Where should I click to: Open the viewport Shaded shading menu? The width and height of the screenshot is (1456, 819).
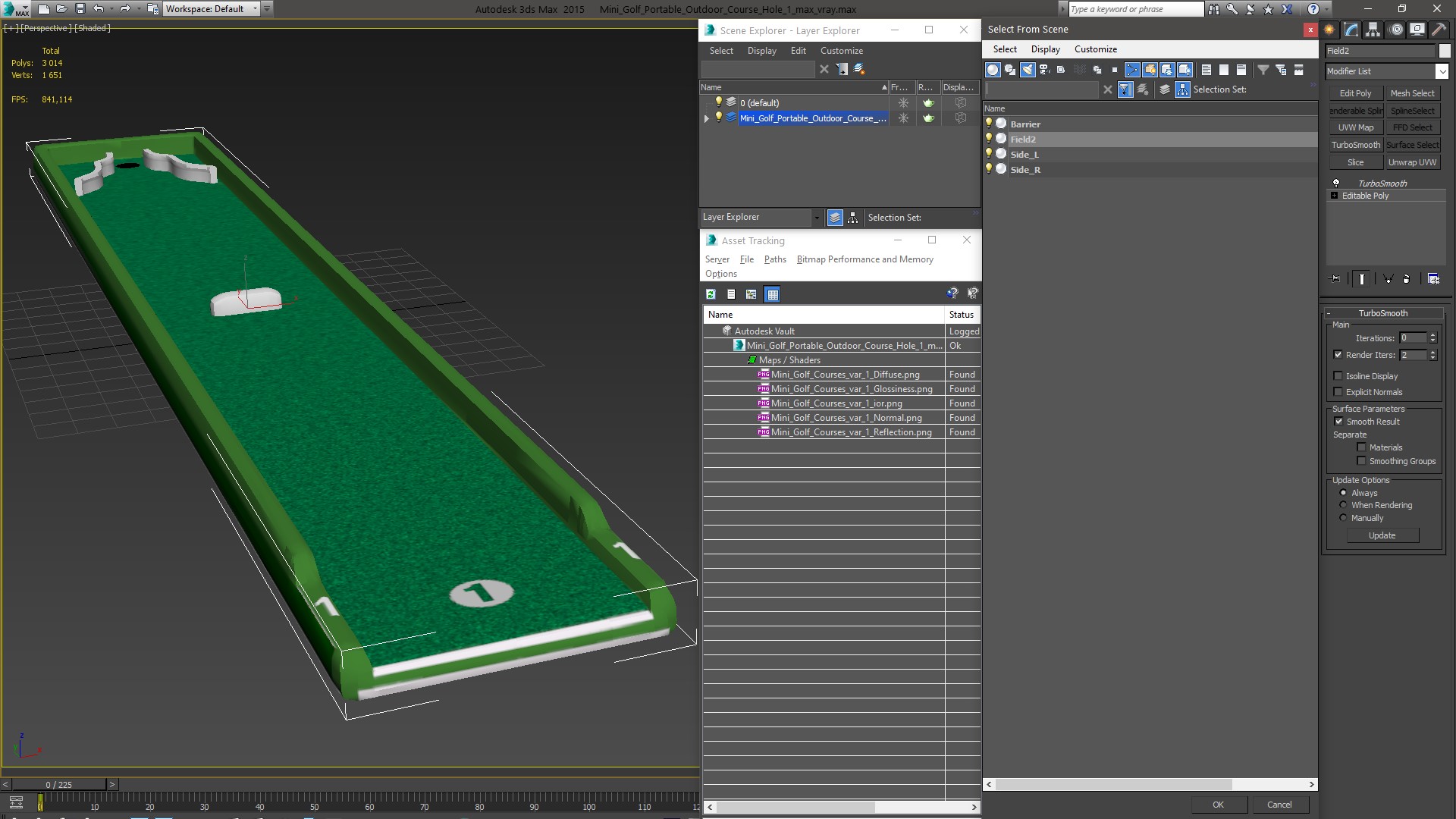(x=93, y=28)
